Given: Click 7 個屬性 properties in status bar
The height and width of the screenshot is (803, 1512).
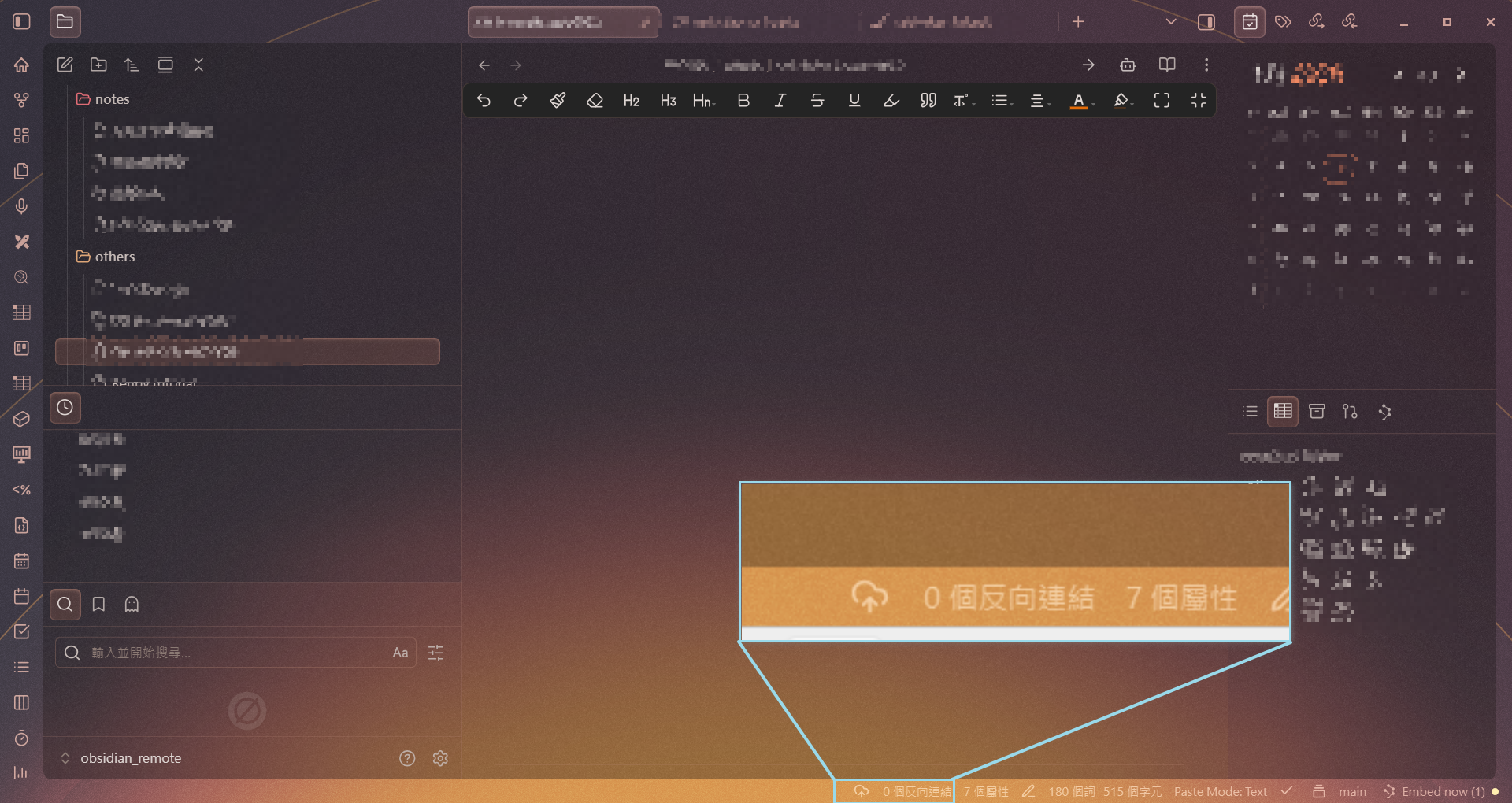Looking at the screenshot, I should coord(986,791).
